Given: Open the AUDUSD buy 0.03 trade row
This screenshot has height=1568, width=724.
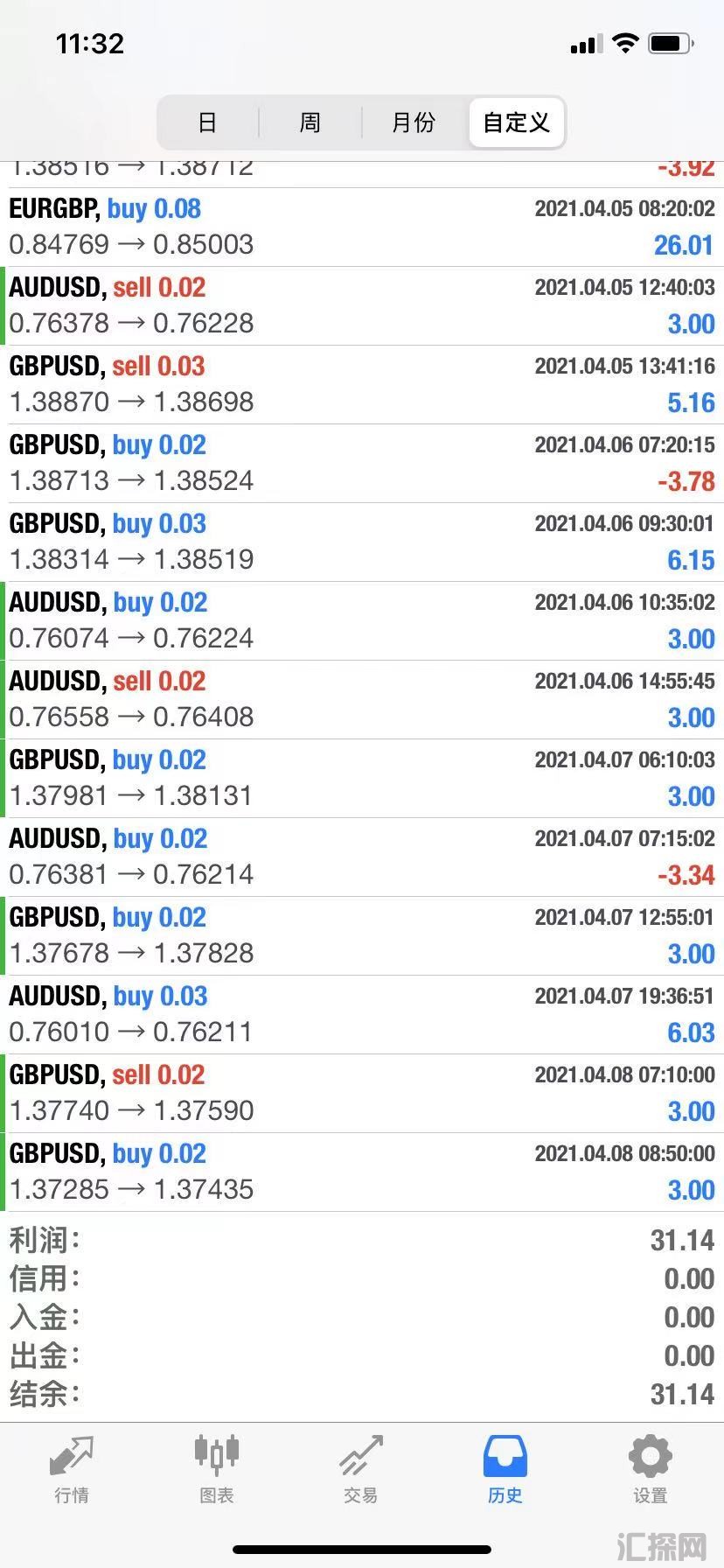Looking at the screenshot, I should pos(362,1014).
